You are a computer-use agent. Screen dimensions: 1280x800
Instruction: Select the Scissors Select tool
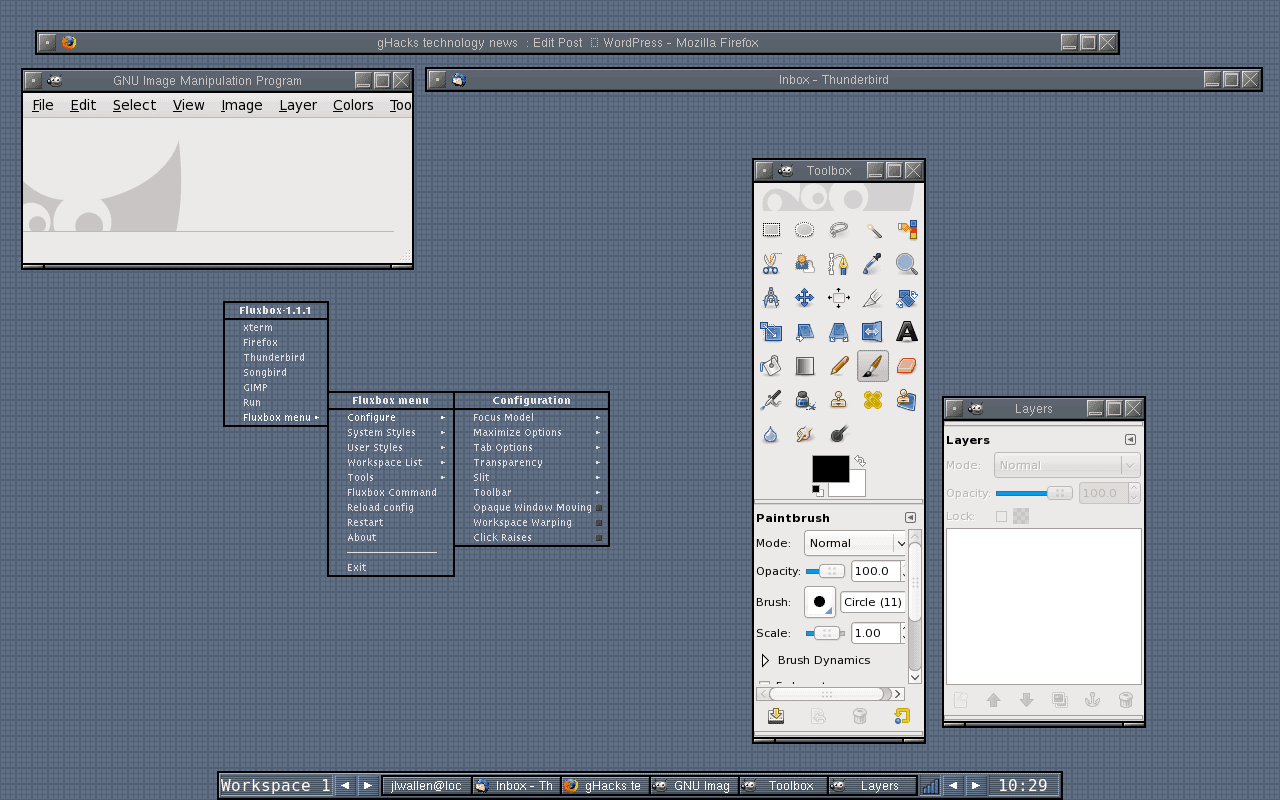tap(771, 264)
